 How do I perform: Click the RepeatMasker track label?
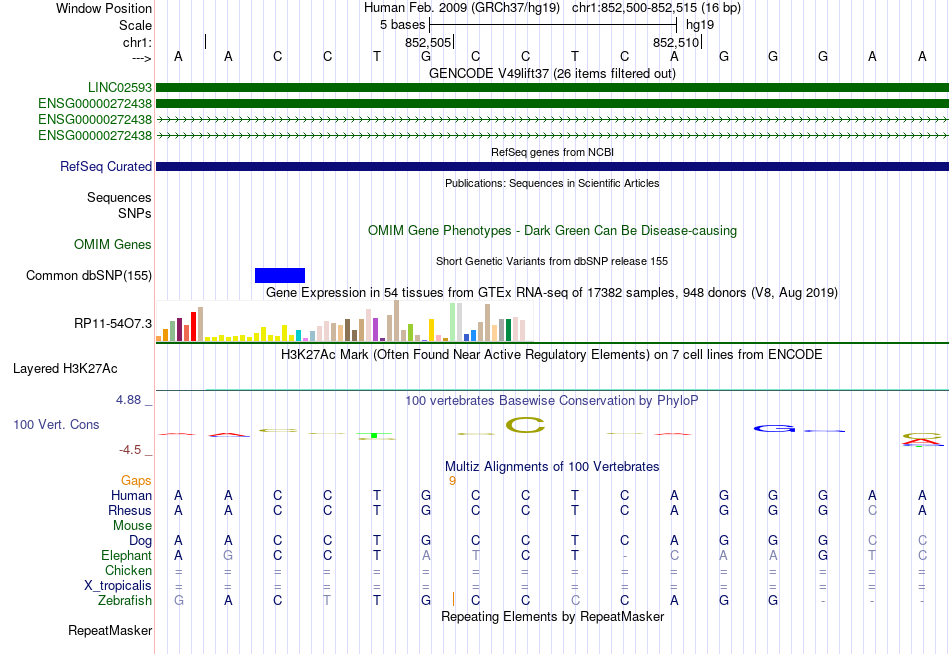point(110,631)
